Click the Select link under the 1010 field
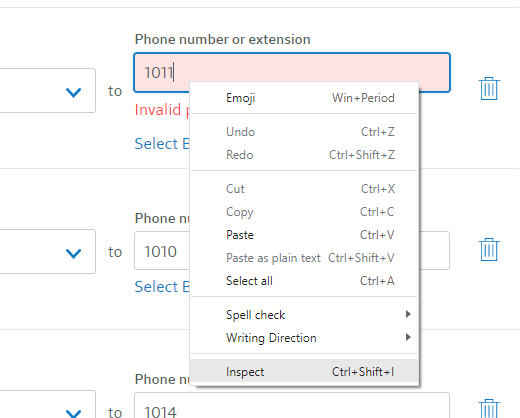Viewport: 520px width, 418px height. 162,287
